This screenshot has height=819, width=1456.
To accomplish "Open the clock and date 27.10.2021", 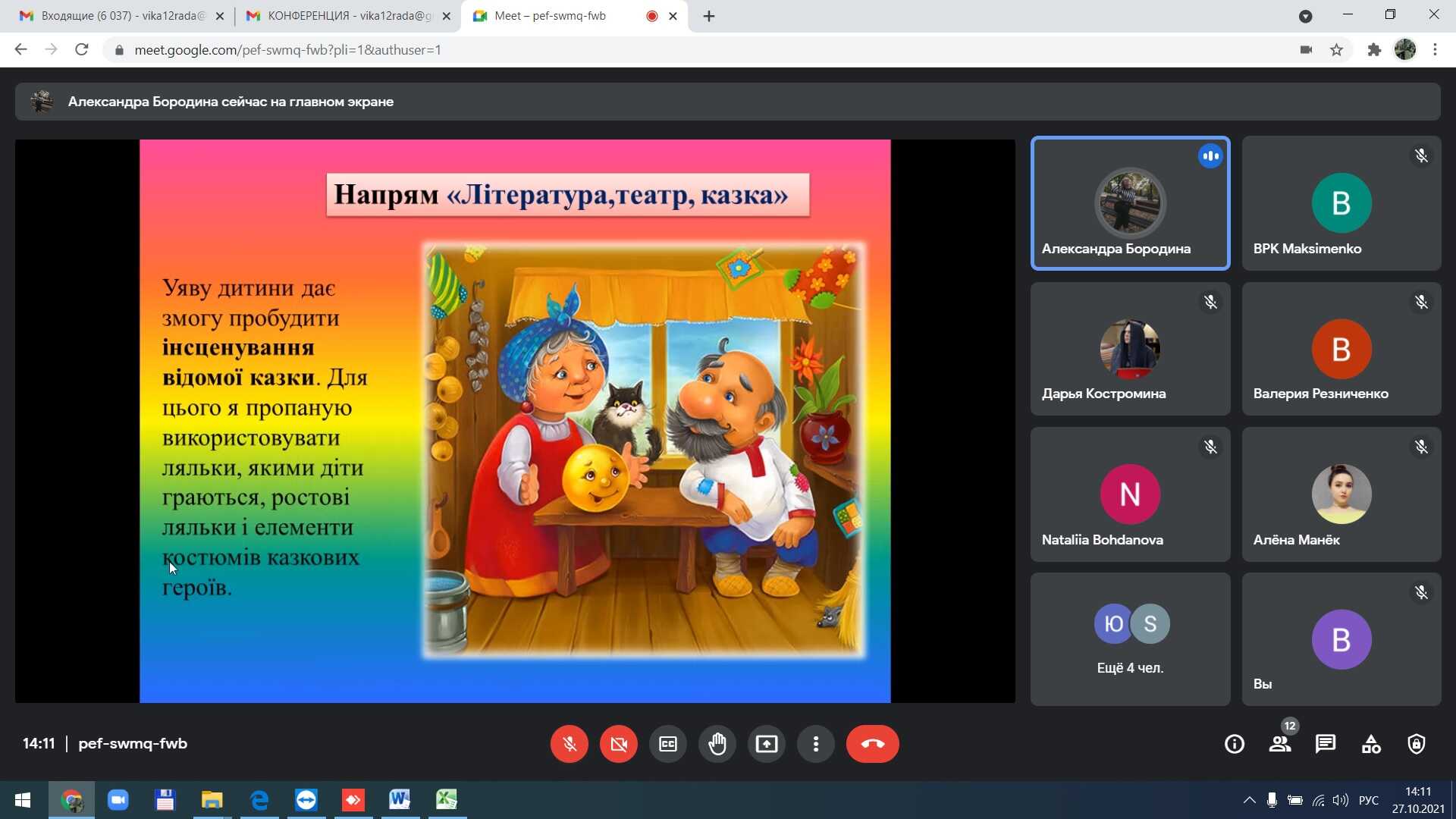I will click(x=1418, y=800).
